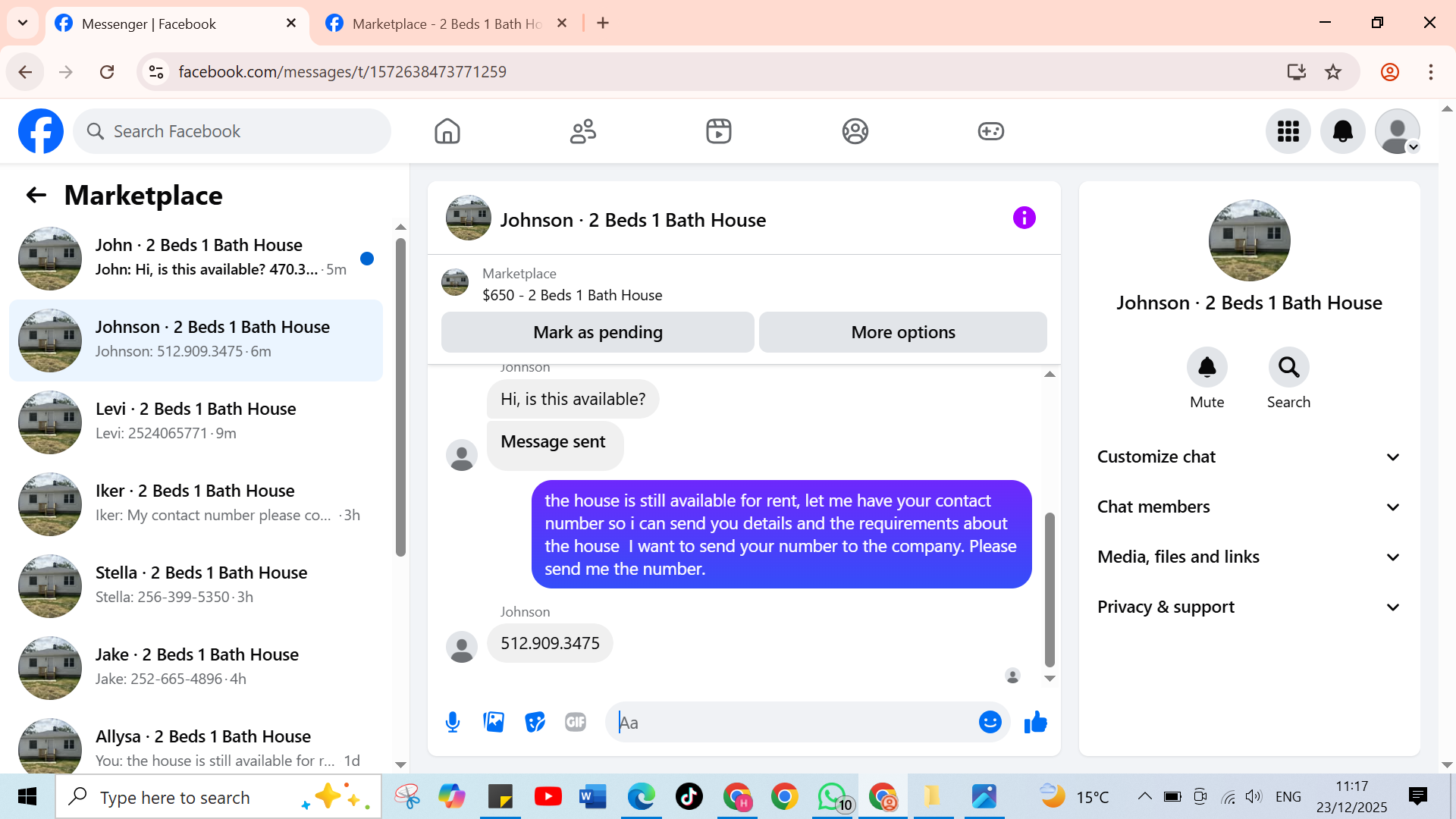
Task: Open the Facebook notifications bell
Action: (1342, 131)
